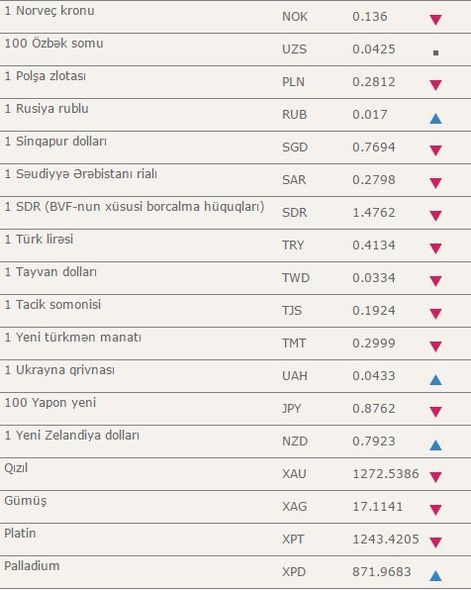Click the red down arrow for NOK
The image size is (471, 590).
pos(435,20)
